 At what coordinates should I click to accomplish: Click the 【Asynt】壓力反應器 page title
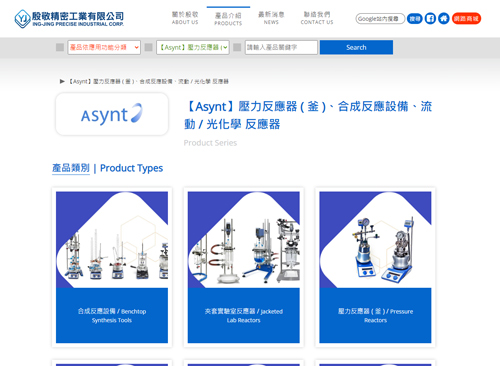point(308,115)
